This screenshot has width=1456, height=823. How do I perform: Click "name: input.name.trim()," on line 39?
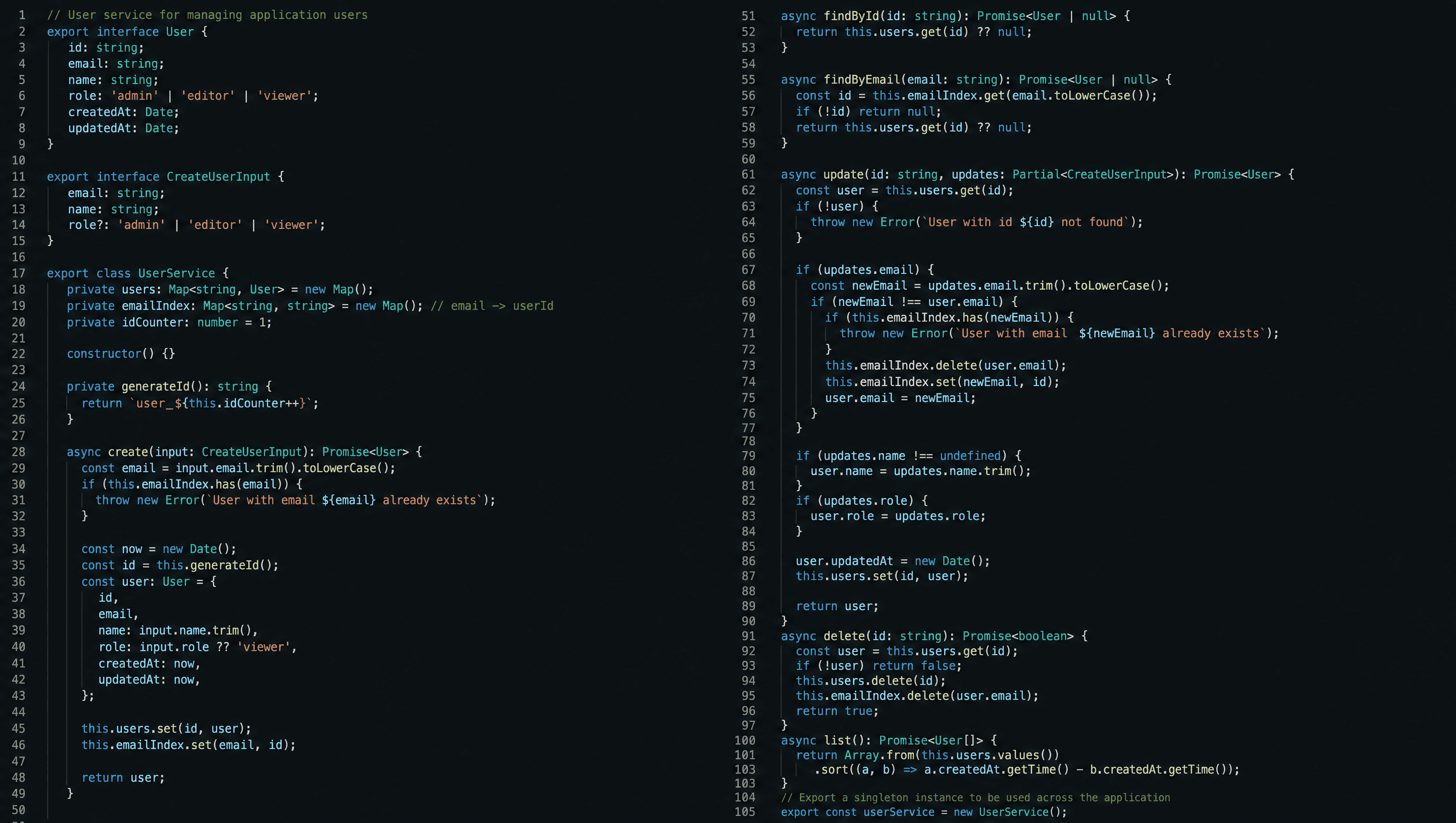(178, 630)
